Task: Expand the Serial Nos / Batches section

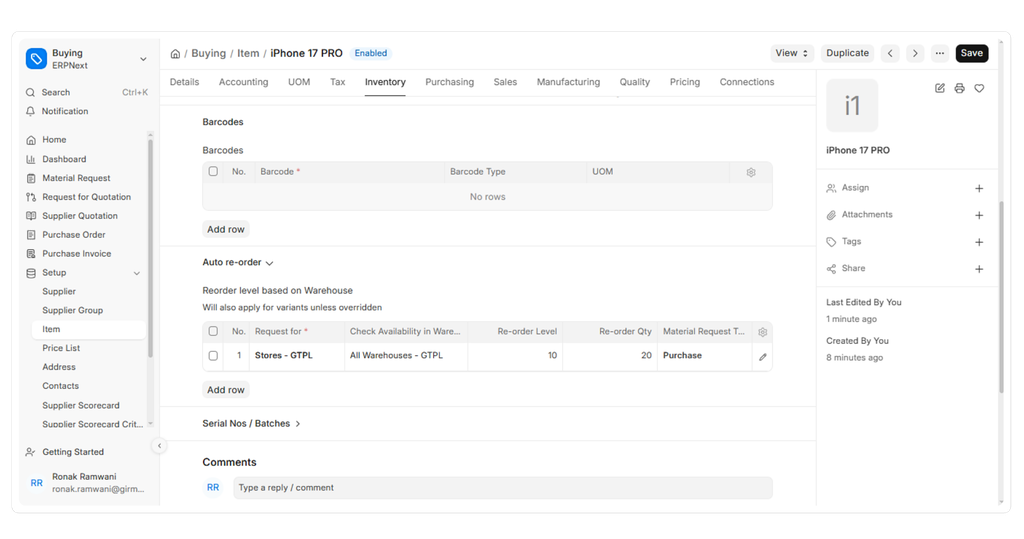Action: tap(251, 423)
